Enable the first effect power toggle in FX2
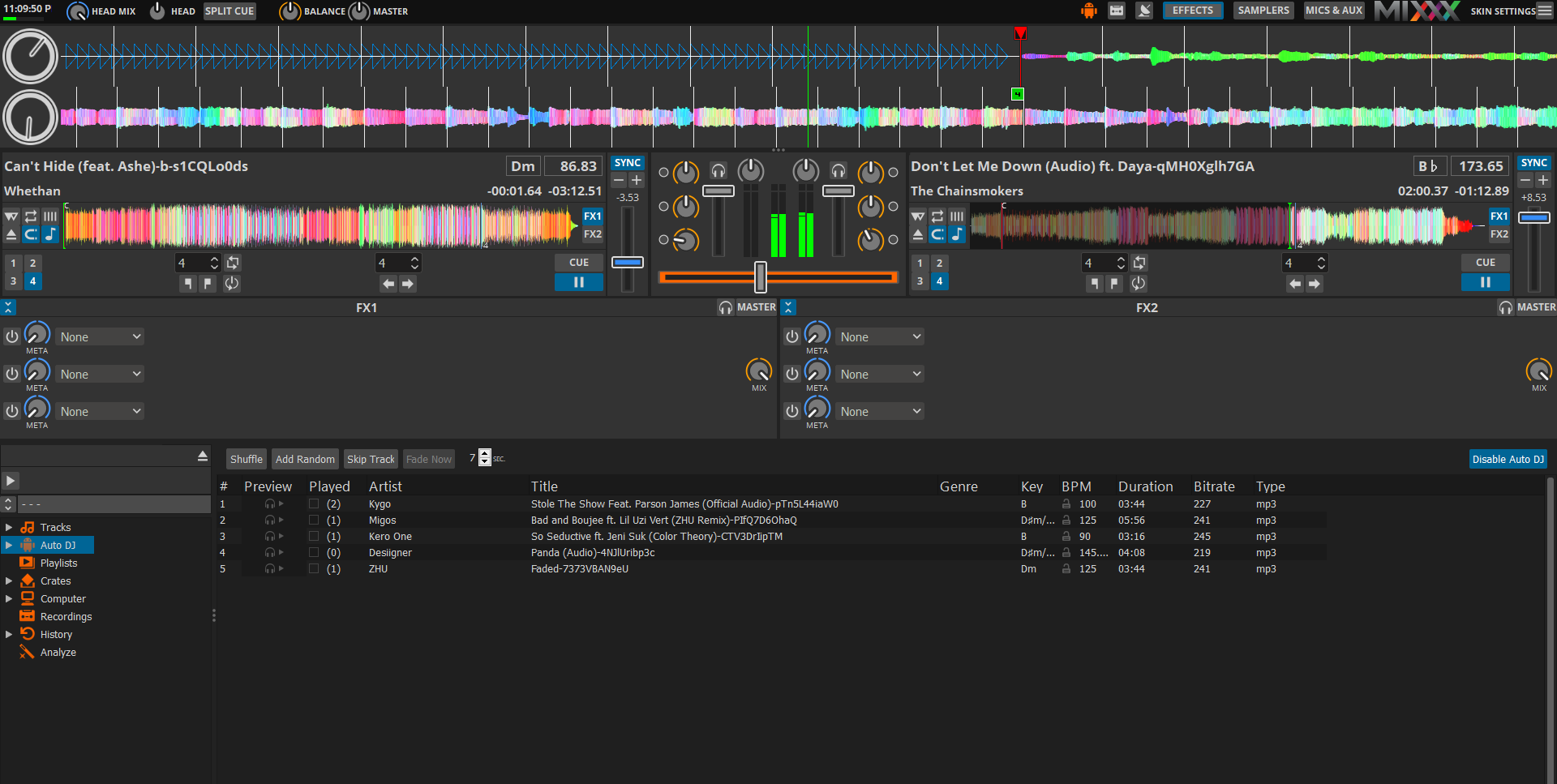1557x784 pixels. point(792,336)
